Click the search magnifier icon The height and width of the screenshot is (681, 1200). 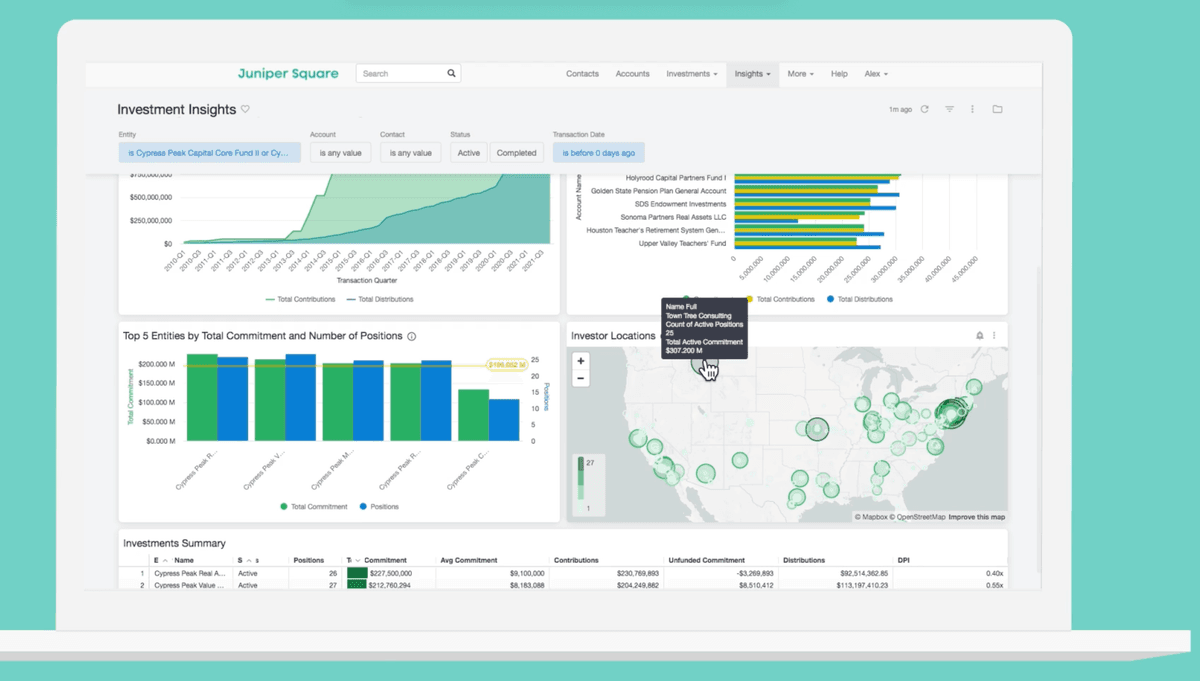(451, 73)
